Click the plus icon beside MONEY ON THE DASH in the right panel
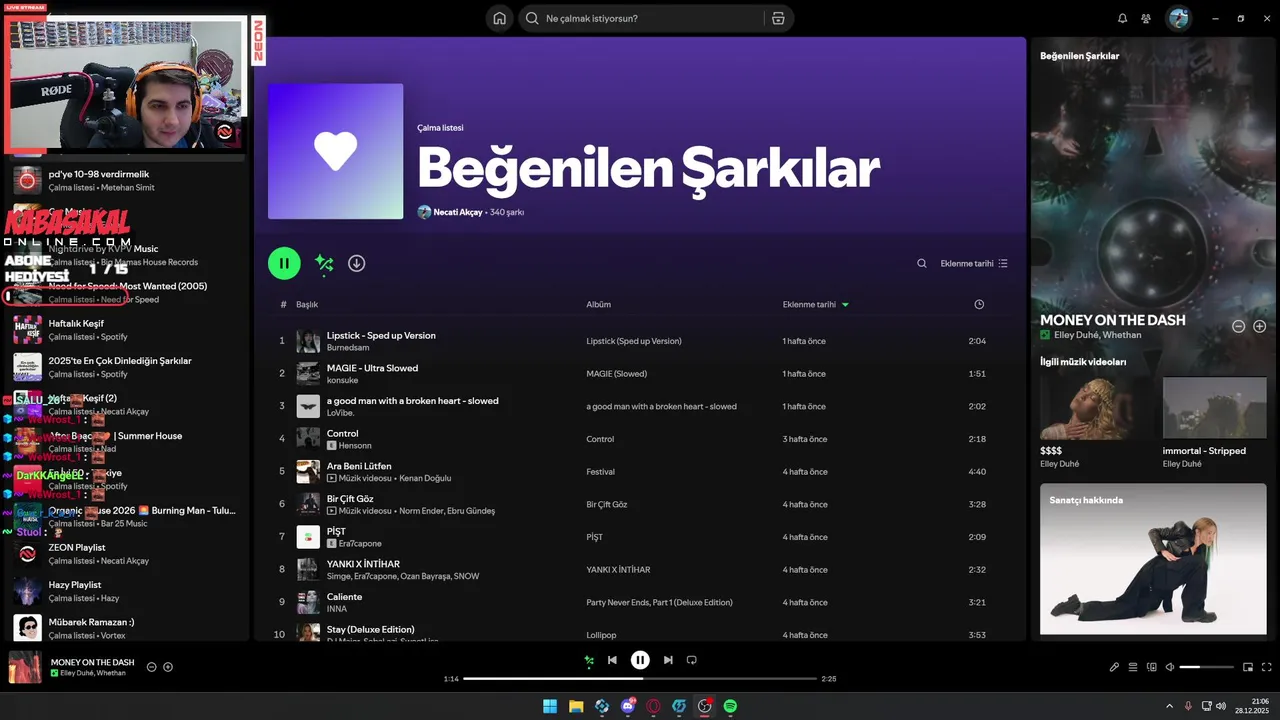 click(1259, 326)
